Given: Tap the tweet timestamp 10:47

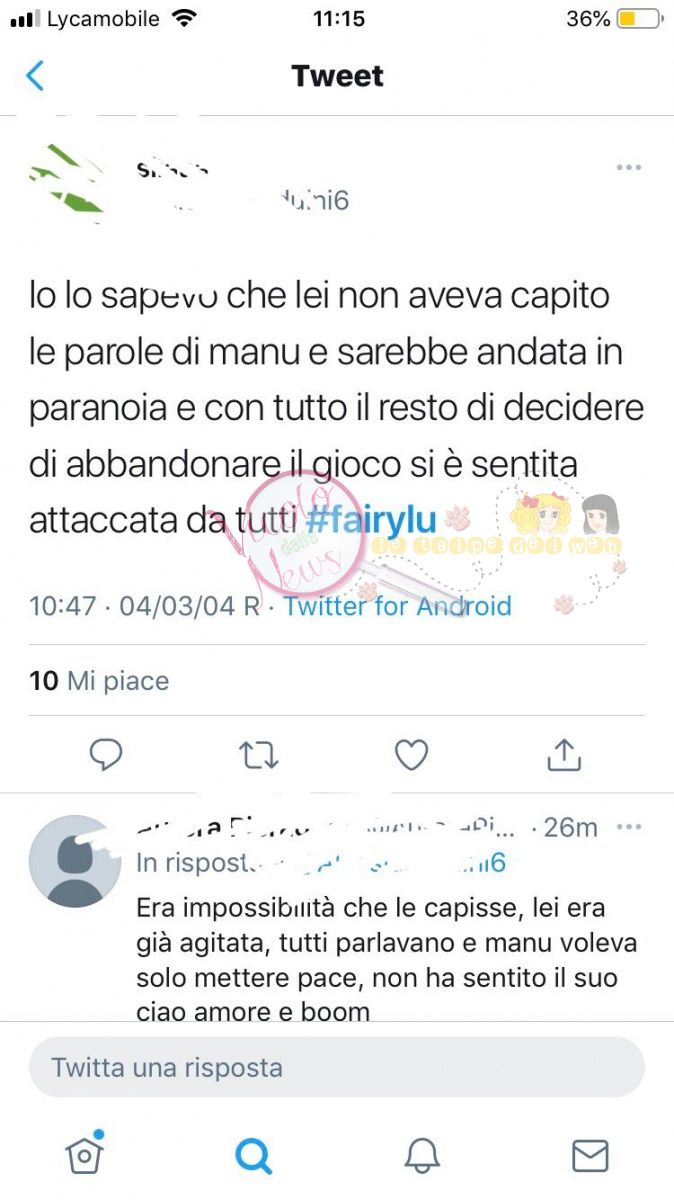Looking at the screenshot, I should point(63,606).
